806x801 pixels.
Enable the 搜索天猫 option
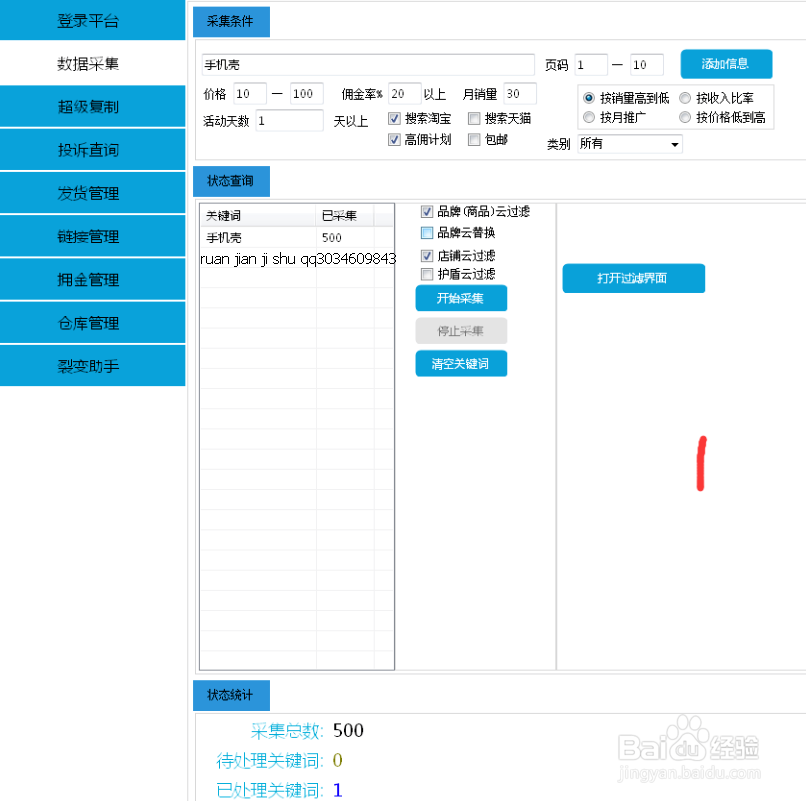point(473,117)
